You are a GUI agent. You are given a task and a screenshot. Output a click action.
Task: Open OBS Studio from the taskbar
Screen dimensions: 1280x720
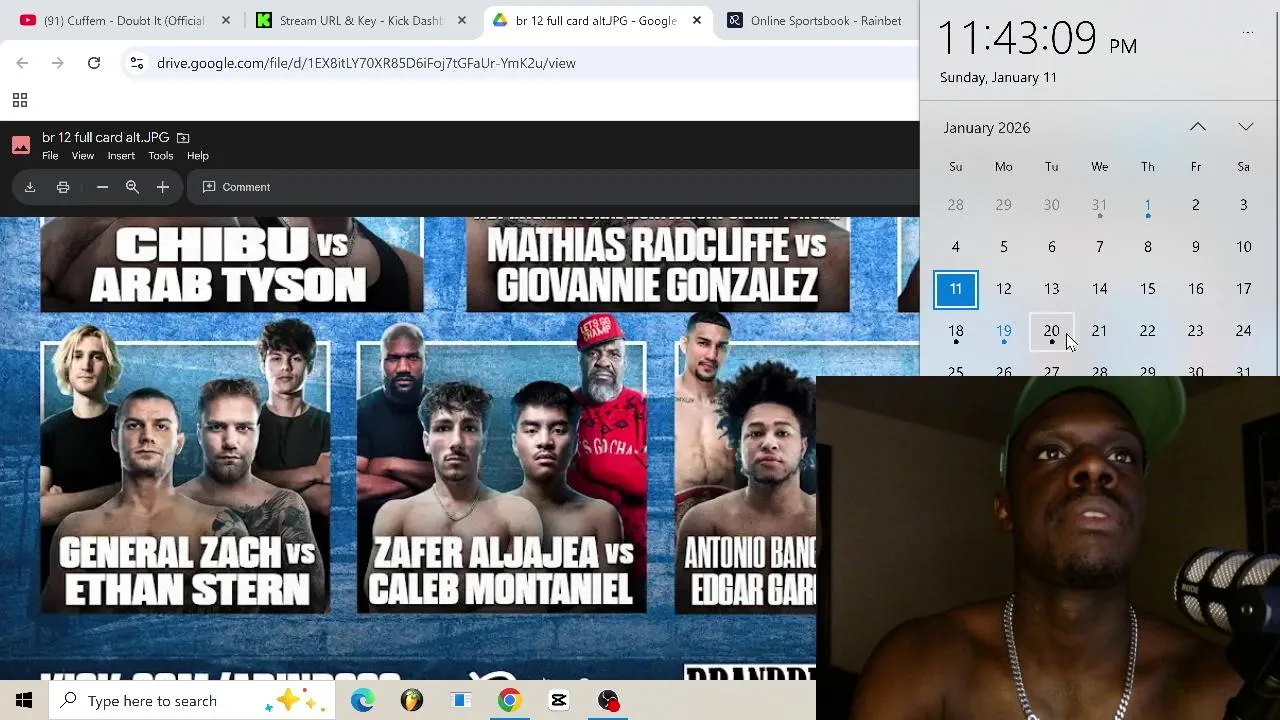(608, 700)
